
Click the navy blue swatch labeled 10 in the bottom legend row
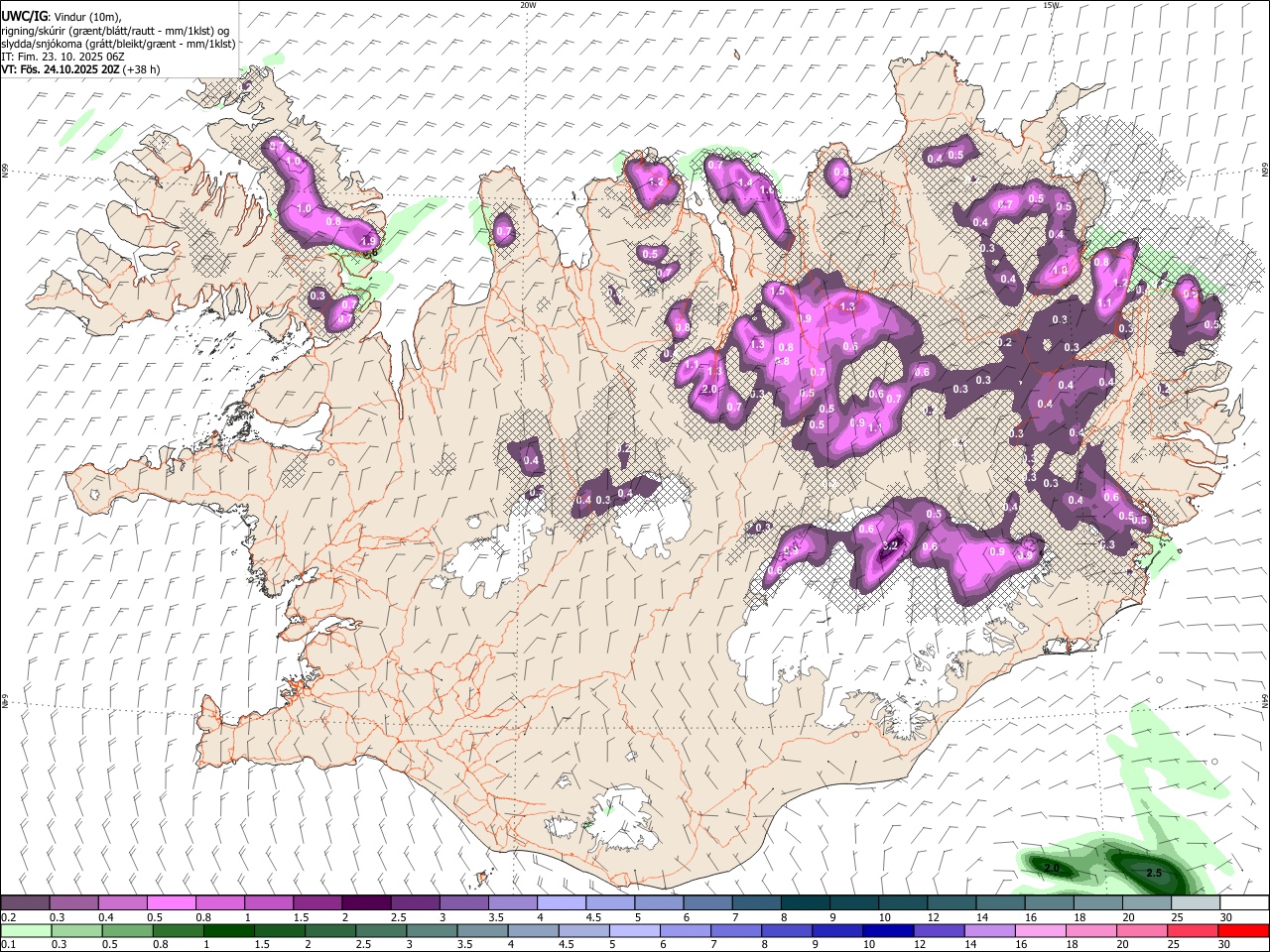(887, 931)
